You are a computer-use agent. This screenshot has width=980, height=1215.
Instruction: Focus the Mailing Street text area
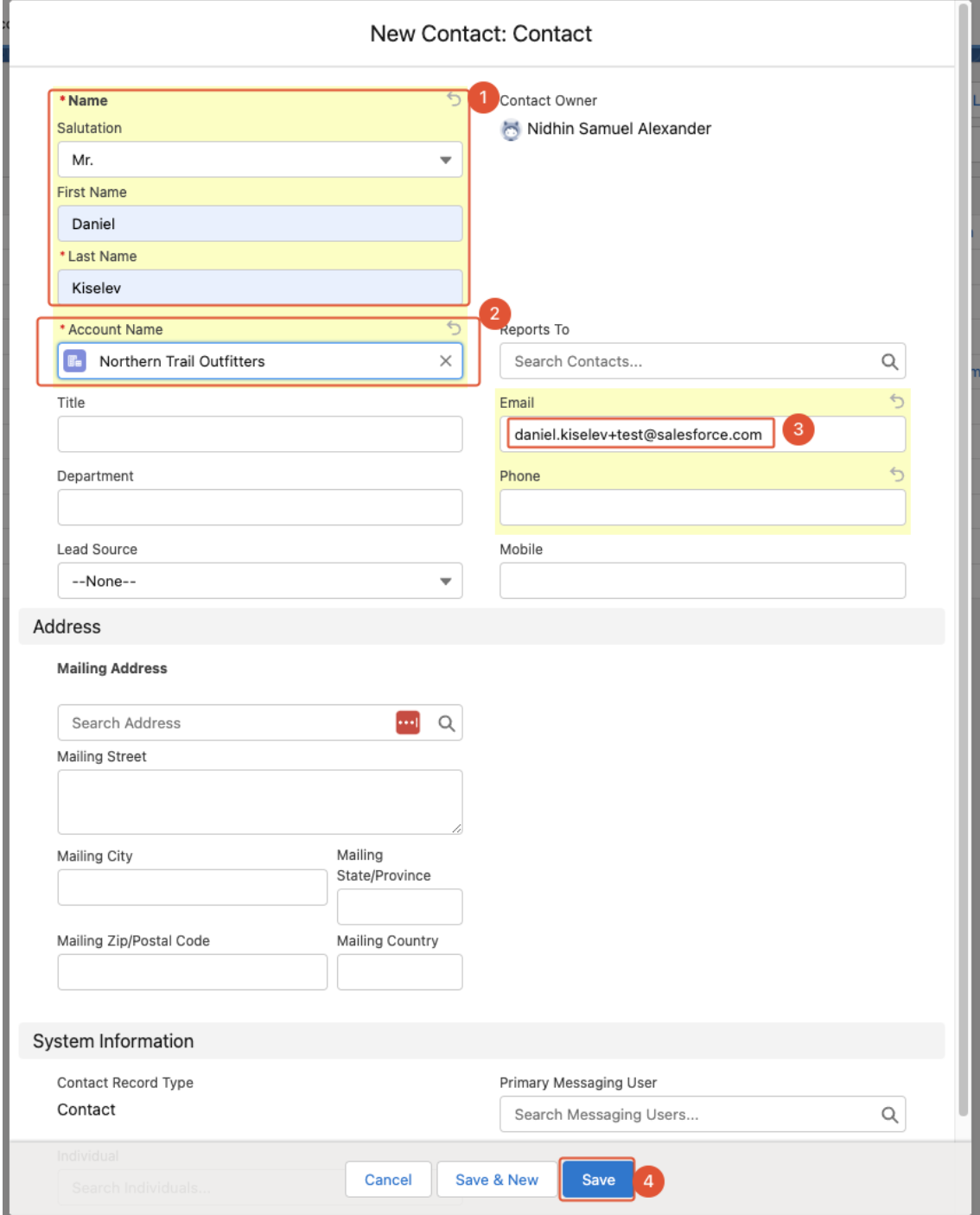[x=259, y=802]
